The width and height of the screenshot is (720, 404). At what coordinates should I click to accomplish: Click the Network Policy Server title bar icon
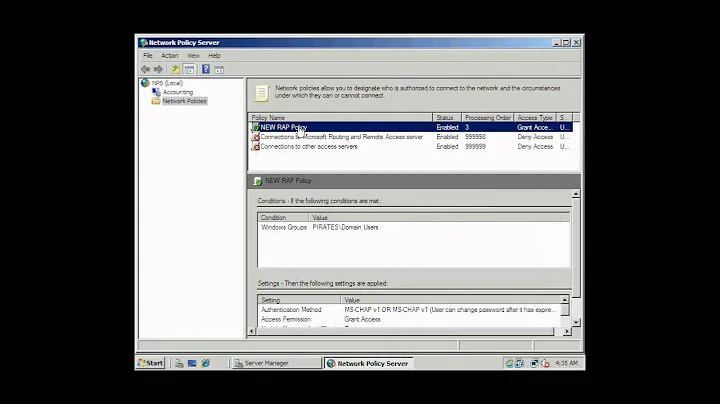tap(144, 43)
